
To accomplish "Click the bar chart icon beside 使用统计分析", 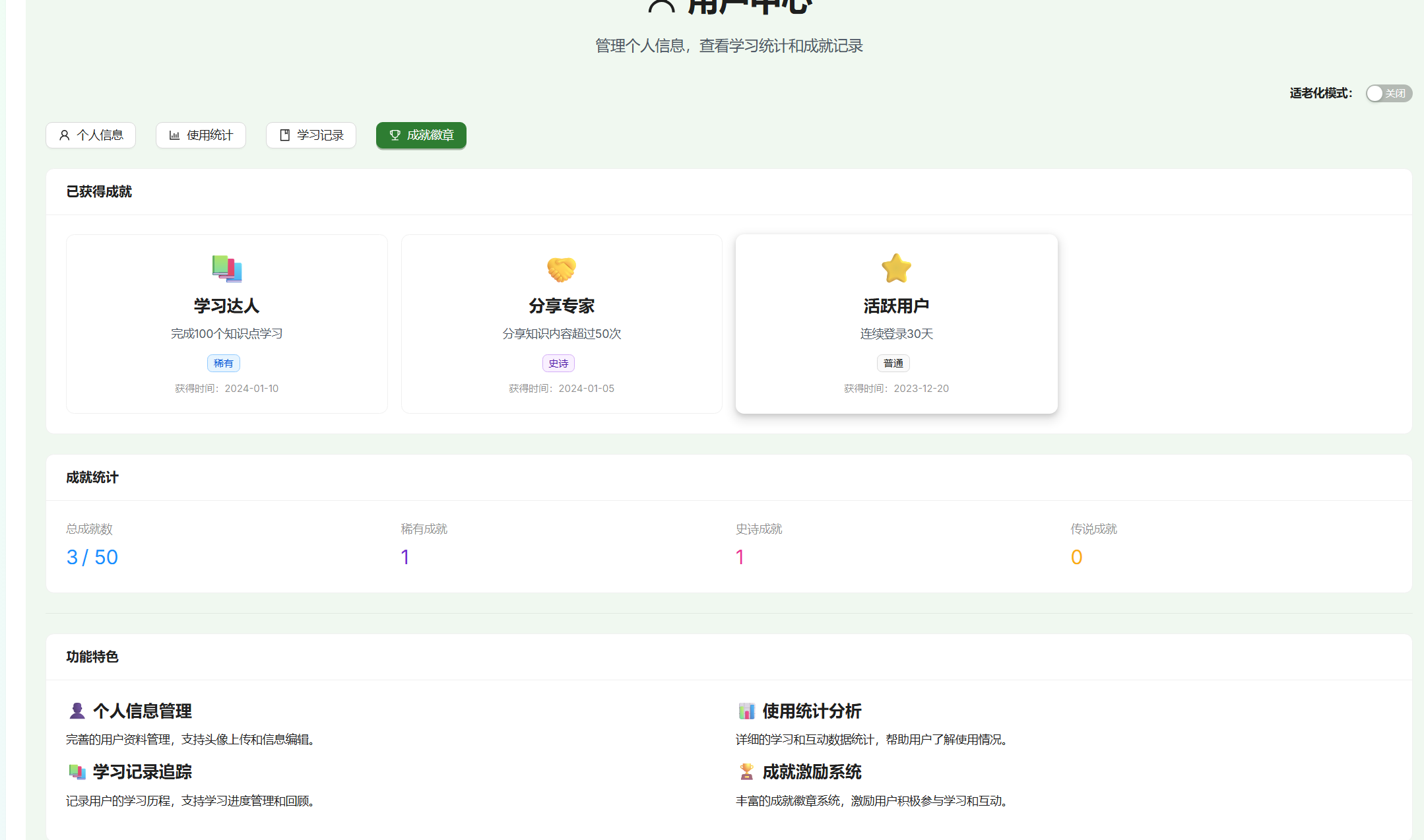I will [x=746, y=711].
